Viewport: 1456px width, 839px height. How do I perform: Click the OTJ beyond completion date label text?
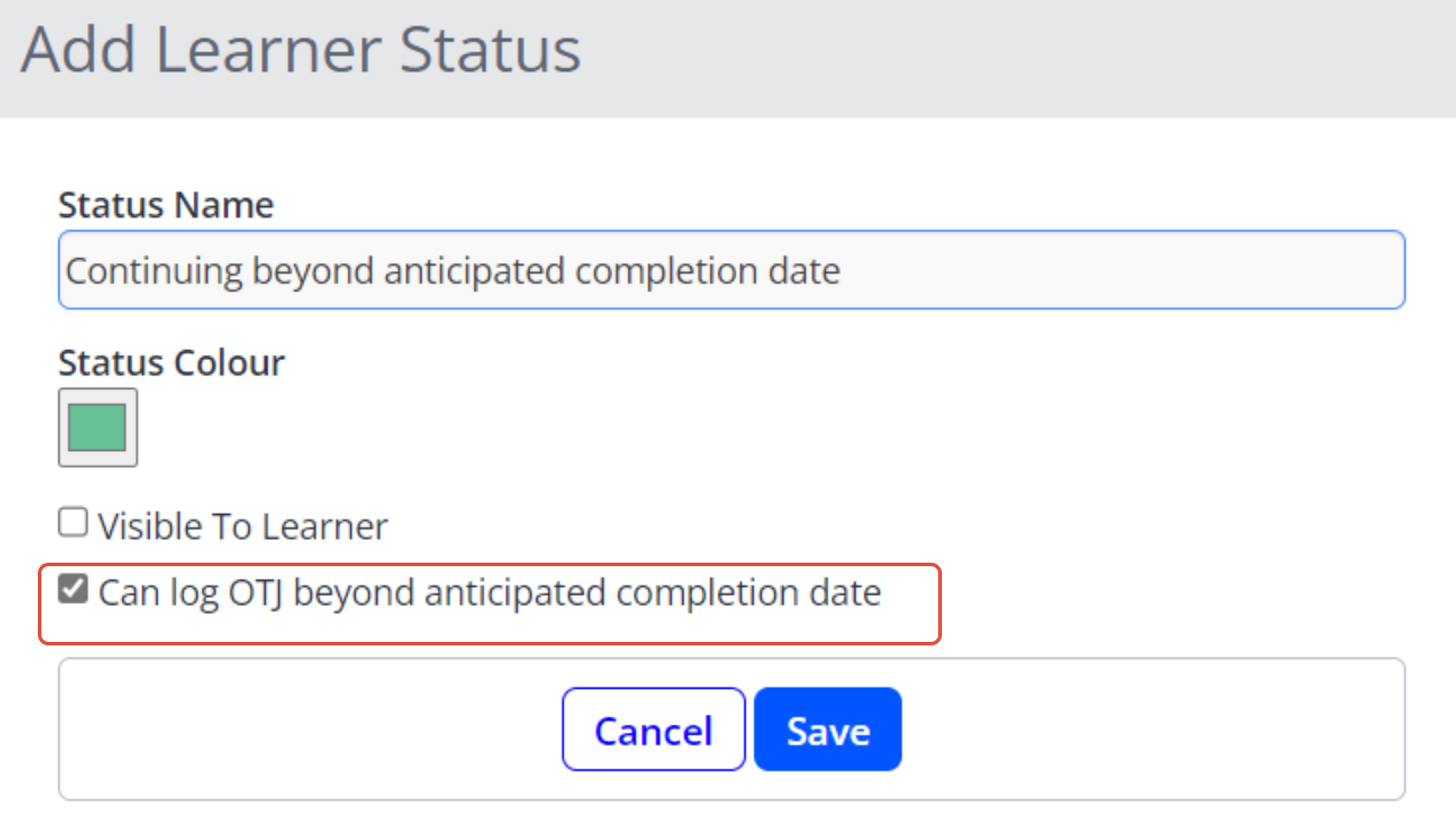pos(489,593)
